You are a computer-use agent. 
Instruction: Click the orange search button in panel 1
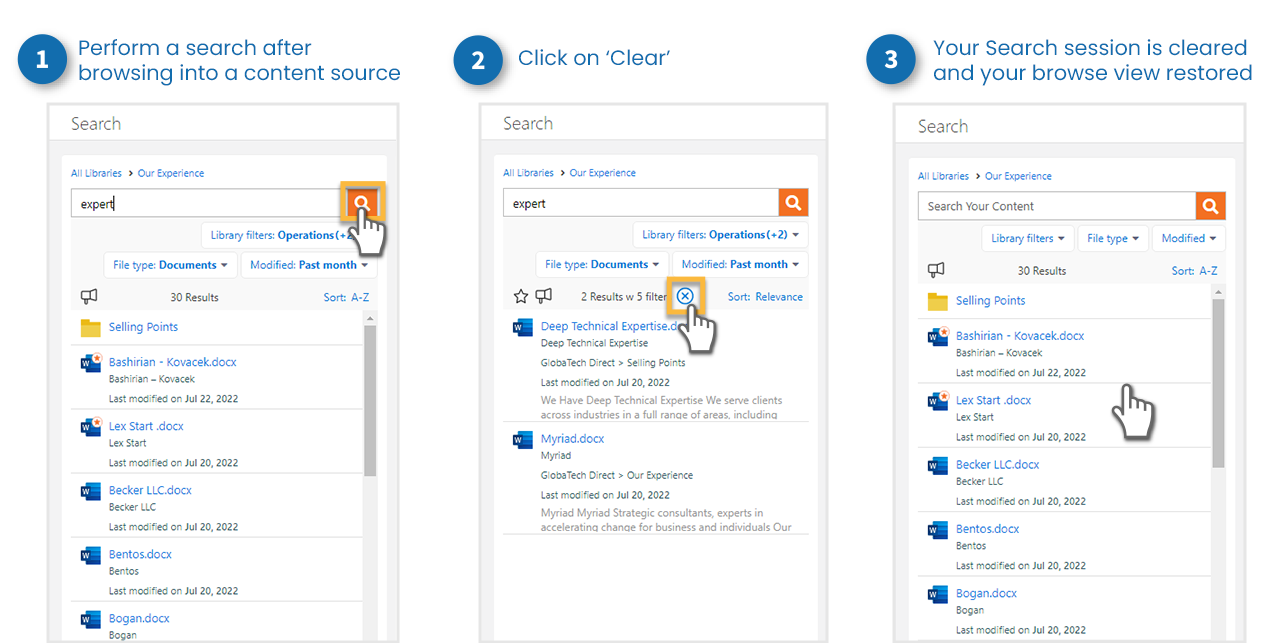tap(362, 203)
